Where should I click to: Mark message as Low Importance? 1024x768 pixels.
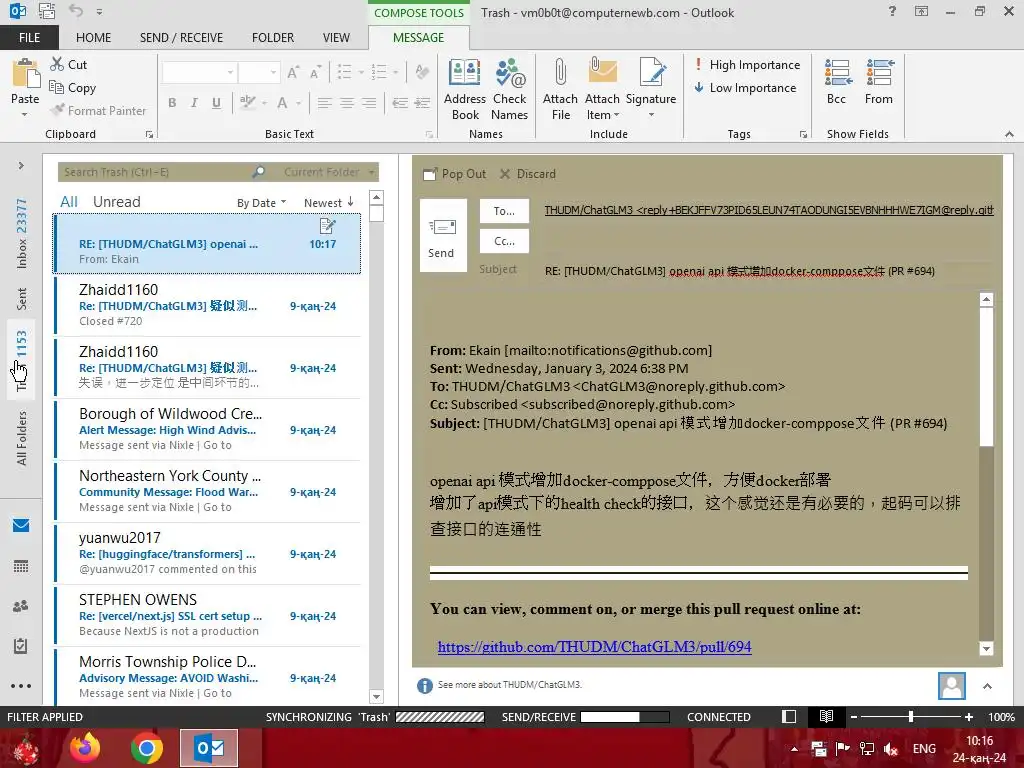click(x=745, y=88)
